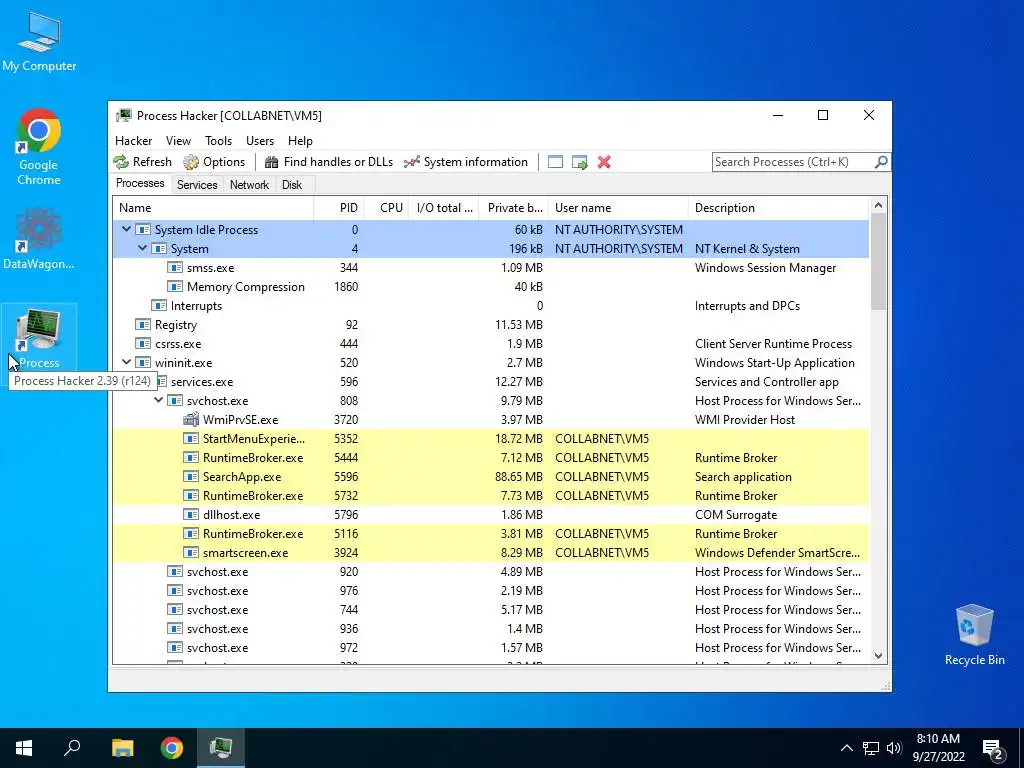Select the Processes tab
This screenshot has width=1024, height=768.
tap(140, 183)
